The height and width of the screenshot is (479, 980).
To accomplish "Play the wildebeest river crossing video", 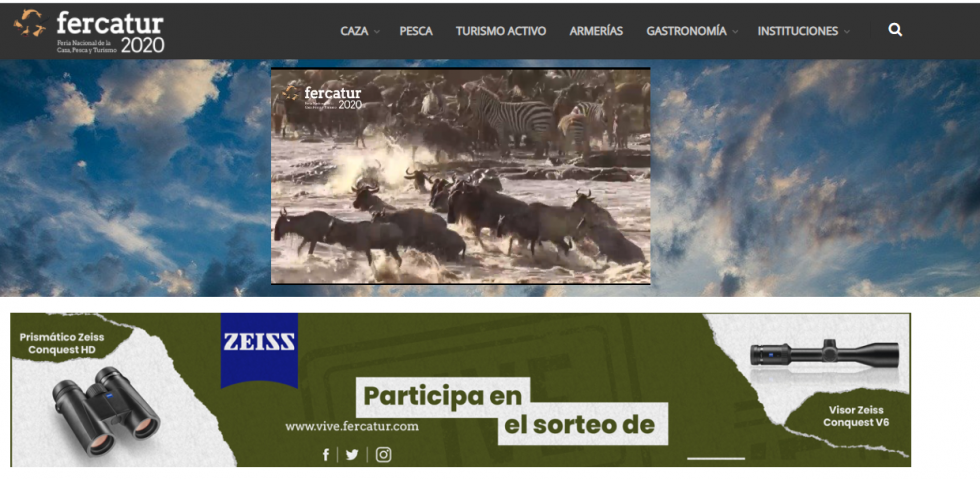I will click(x=461, y=176).
